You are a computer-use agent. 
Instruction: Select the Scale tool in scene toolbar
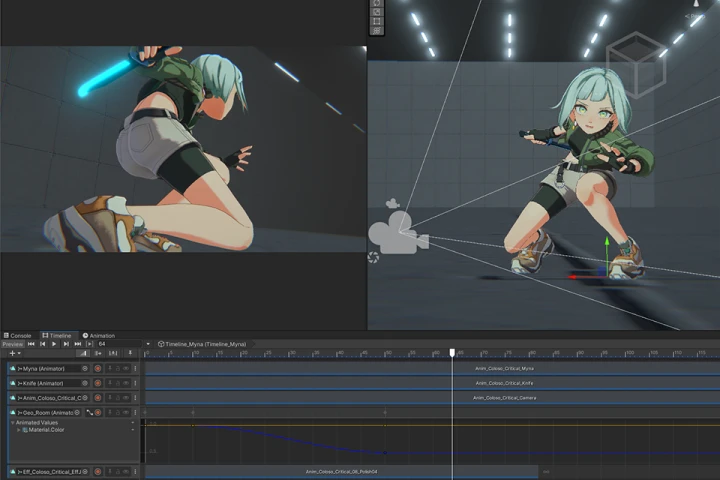tap(377, 12)
